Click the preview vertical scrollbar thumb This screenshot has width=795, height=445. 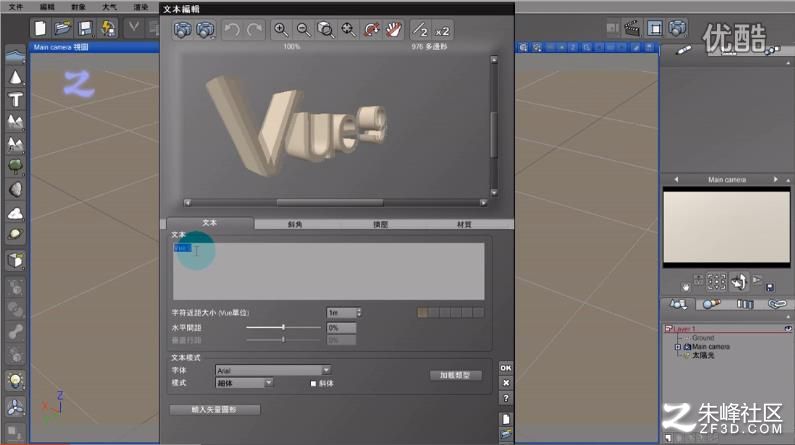[494, 134]
